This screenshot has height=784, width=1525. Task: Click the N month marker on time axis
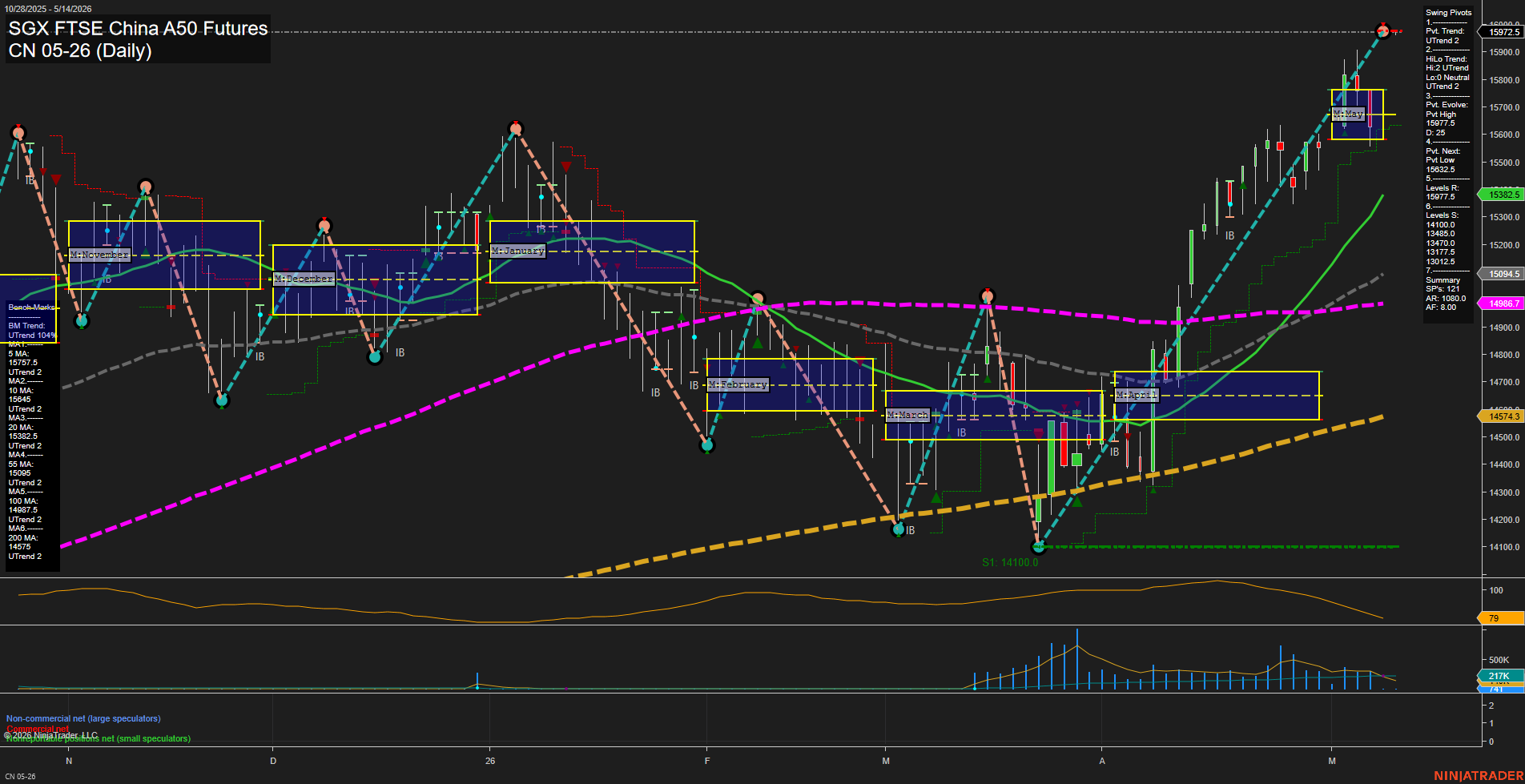tap(69, 761)
